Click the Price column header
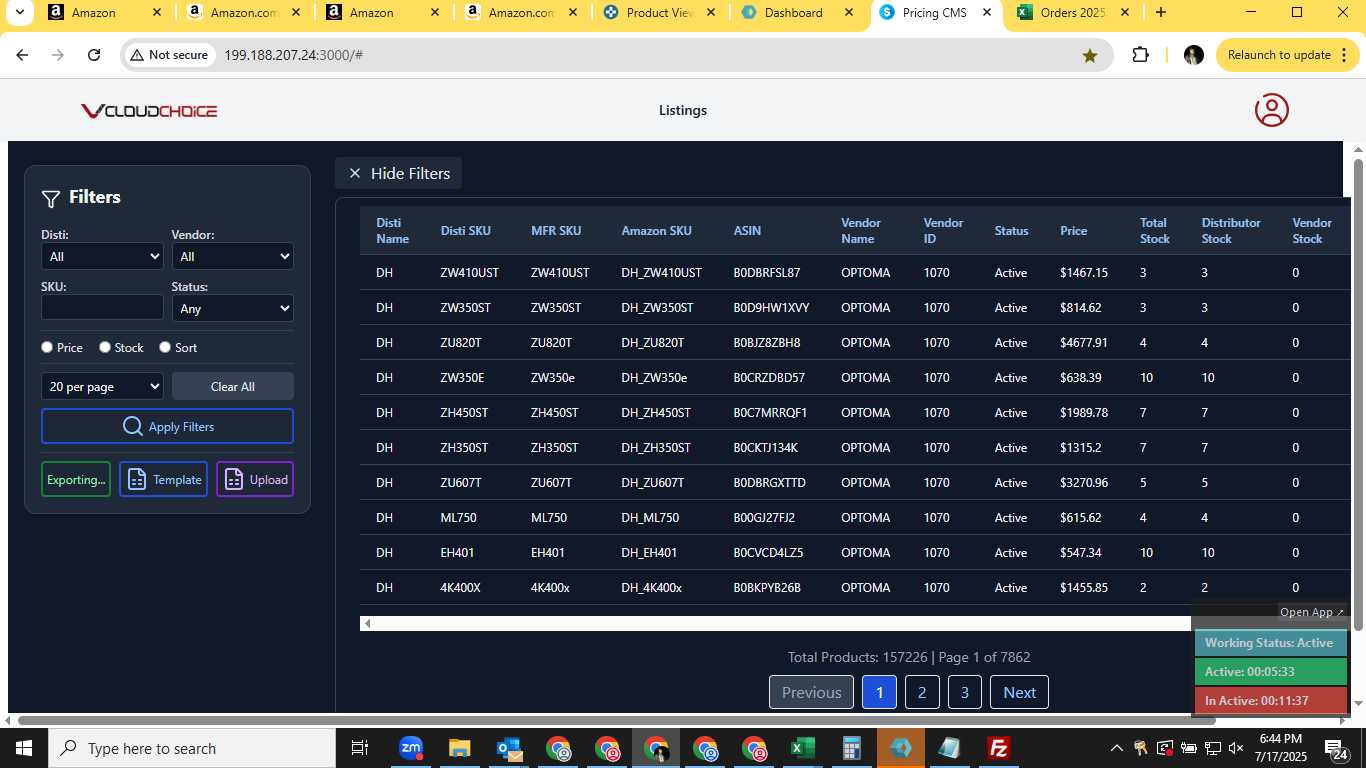 [1073, 231]
